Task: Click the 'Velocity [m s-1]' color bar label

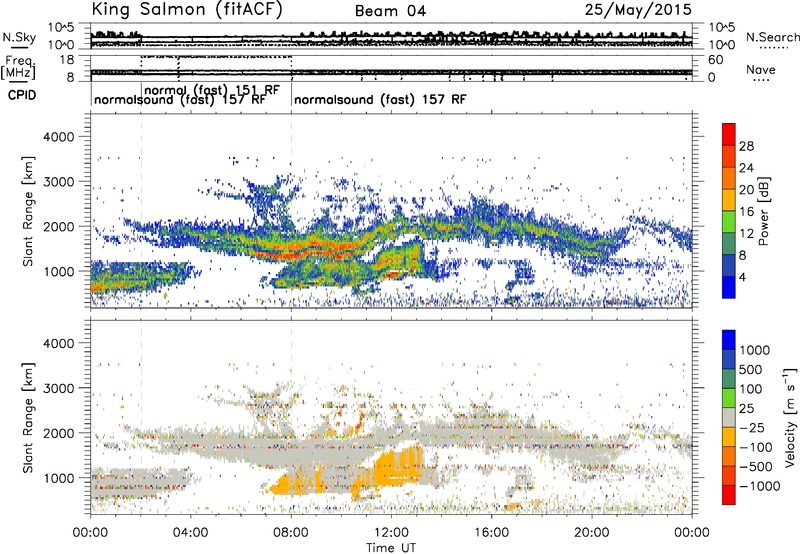Action: (x=790, y=417)
